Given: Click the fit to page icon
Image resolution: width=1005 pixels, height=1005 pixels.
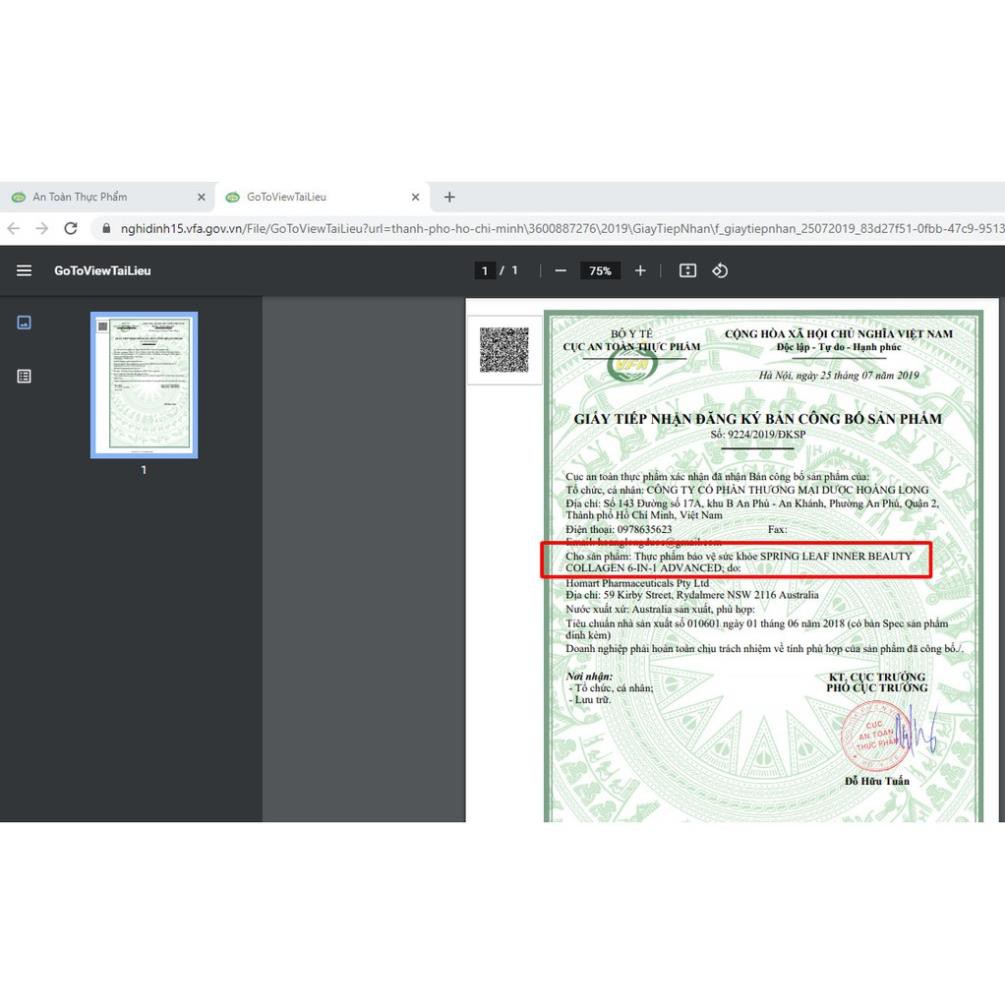Looking at the screenshot, I should tap(688, 271).
